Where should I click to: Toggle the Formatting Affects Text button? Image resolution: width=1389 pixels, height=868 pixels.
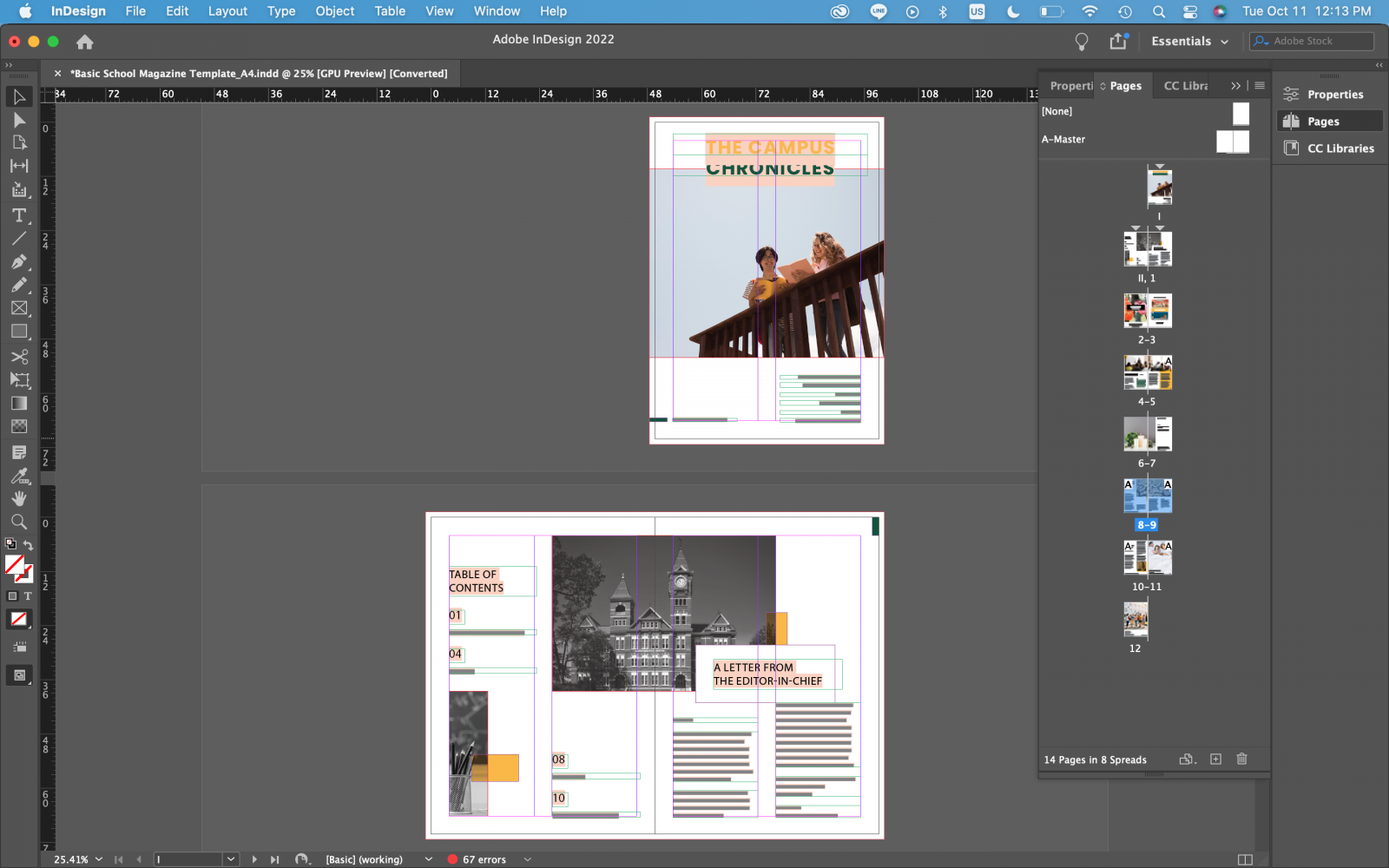[x=28, y=596]
